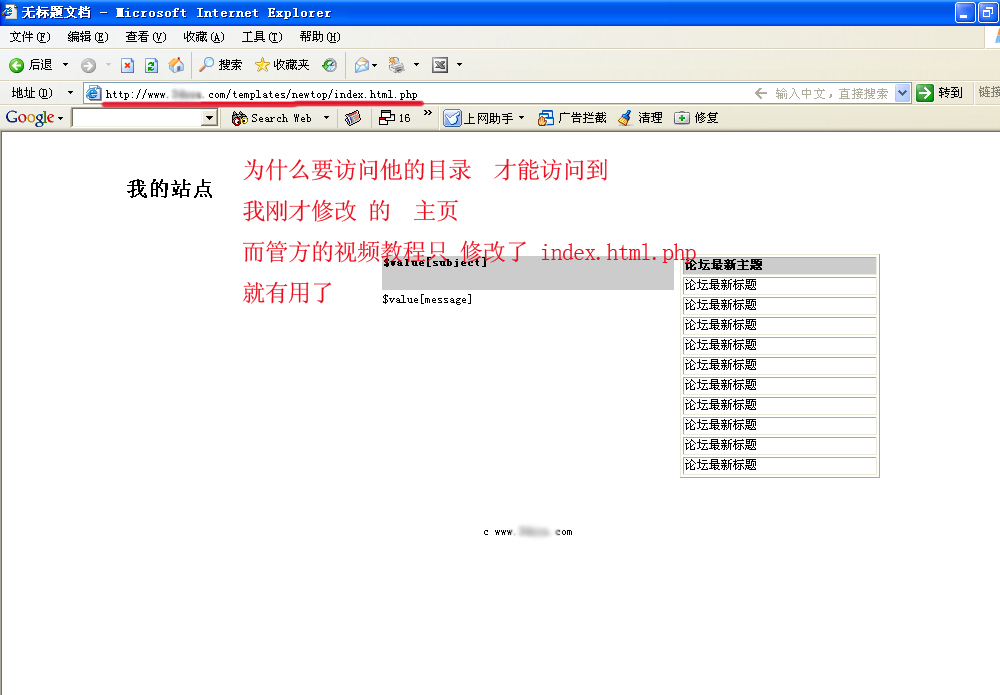This screenshot has width=1000, height=695.
Task: Click the Edit page toolbar icon
Action: [x=440, y=65]
